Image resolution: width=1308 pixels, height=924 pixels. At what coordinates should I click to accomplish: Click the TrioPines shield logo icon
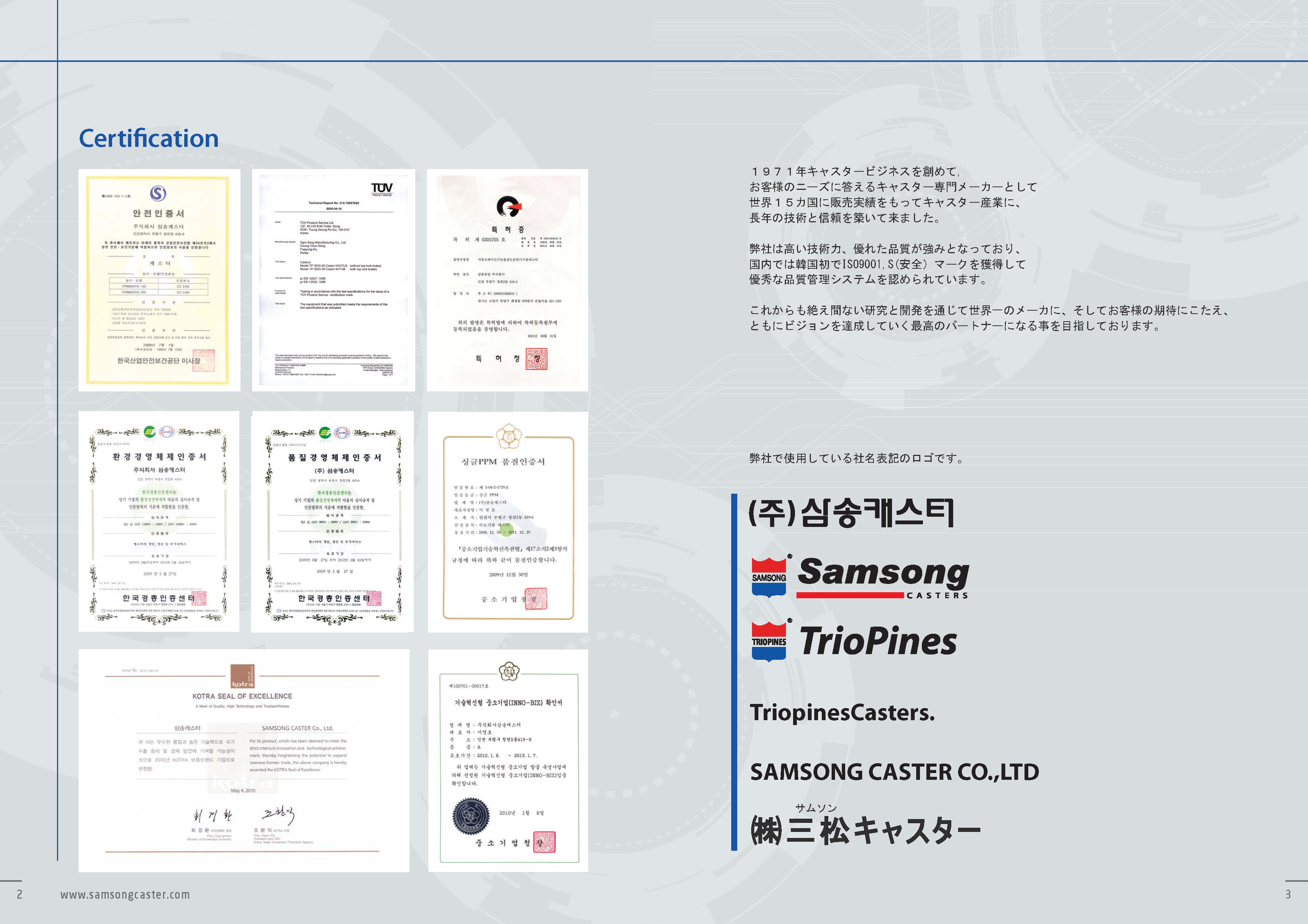(x=769, y=641)
